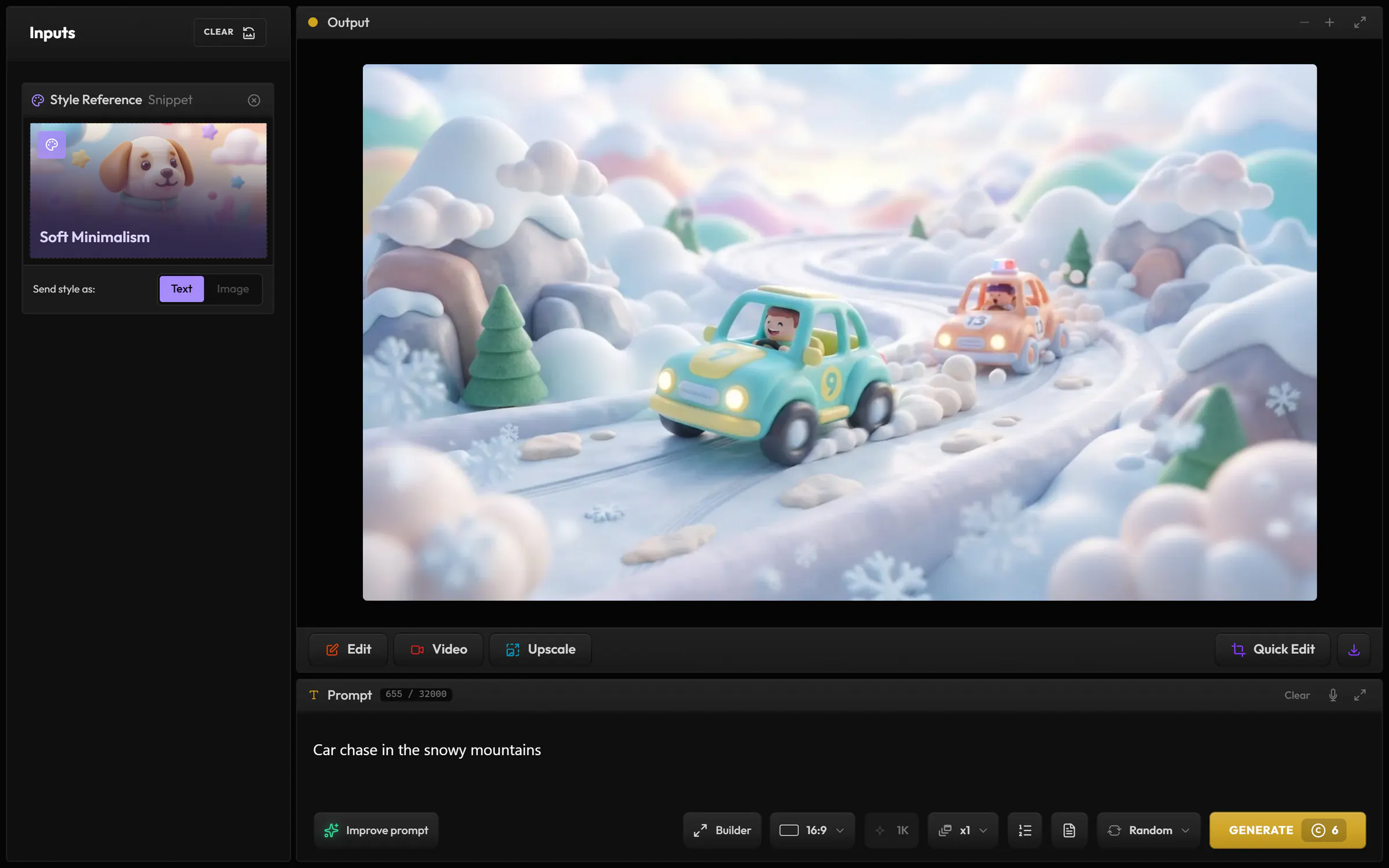Click the document page icon
Screen dimensions: 1389x868
(x=1069, y=830)
